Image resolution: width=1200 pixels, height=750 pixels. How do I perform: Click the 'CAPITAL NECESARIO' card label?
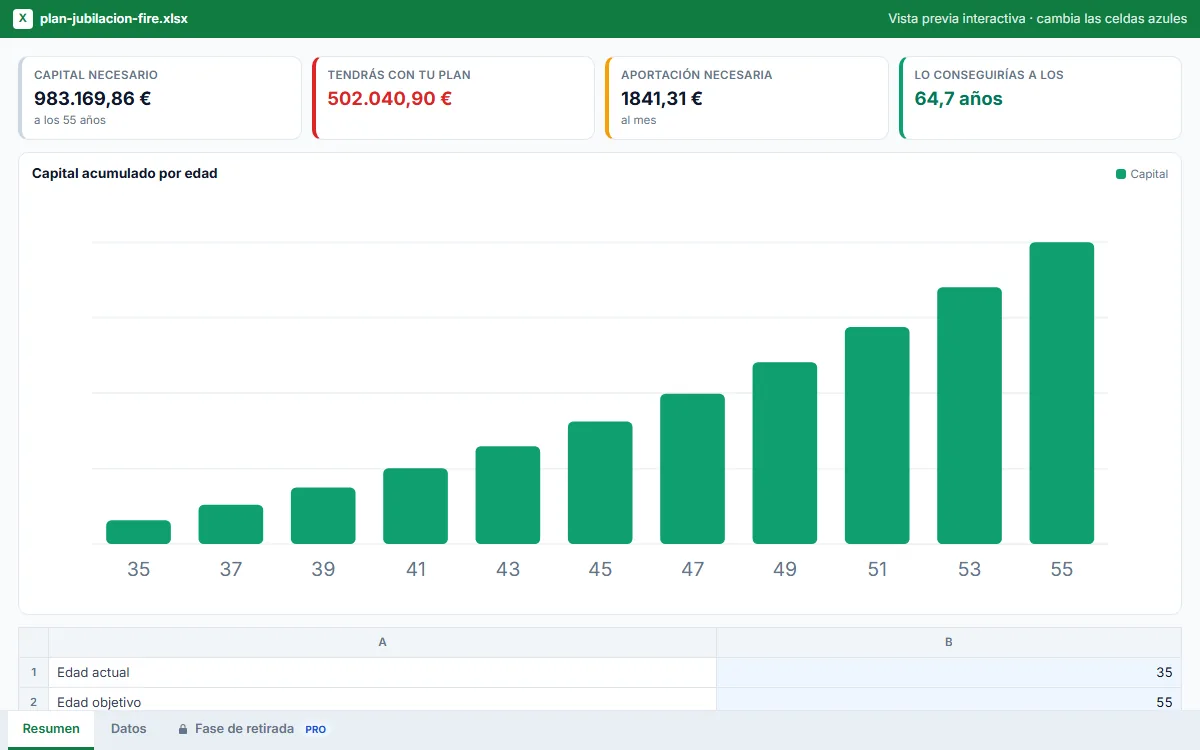pyautogui.click(x=96, y=75)
